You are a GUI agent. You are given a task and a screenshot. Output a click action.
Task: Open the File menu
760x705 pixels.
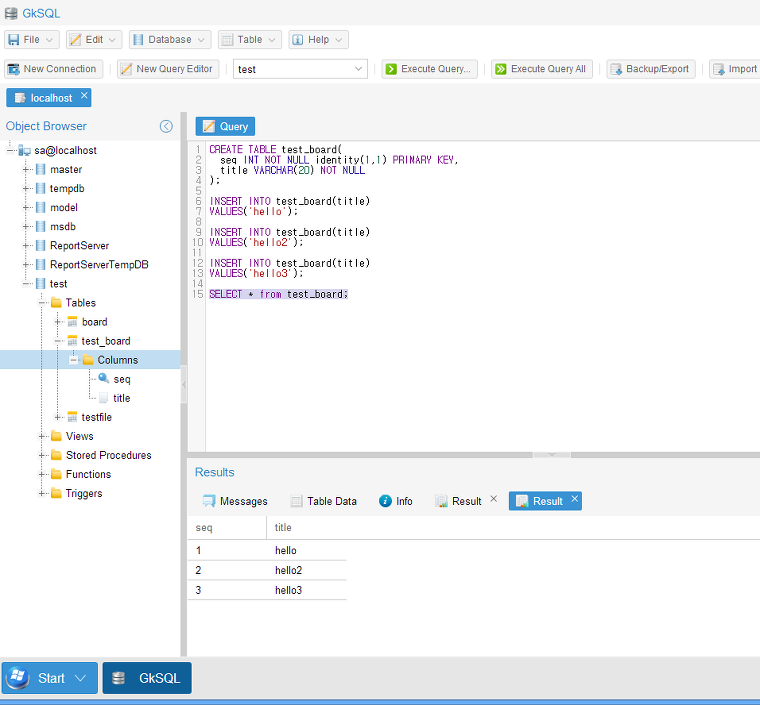[x=32, y=40]
